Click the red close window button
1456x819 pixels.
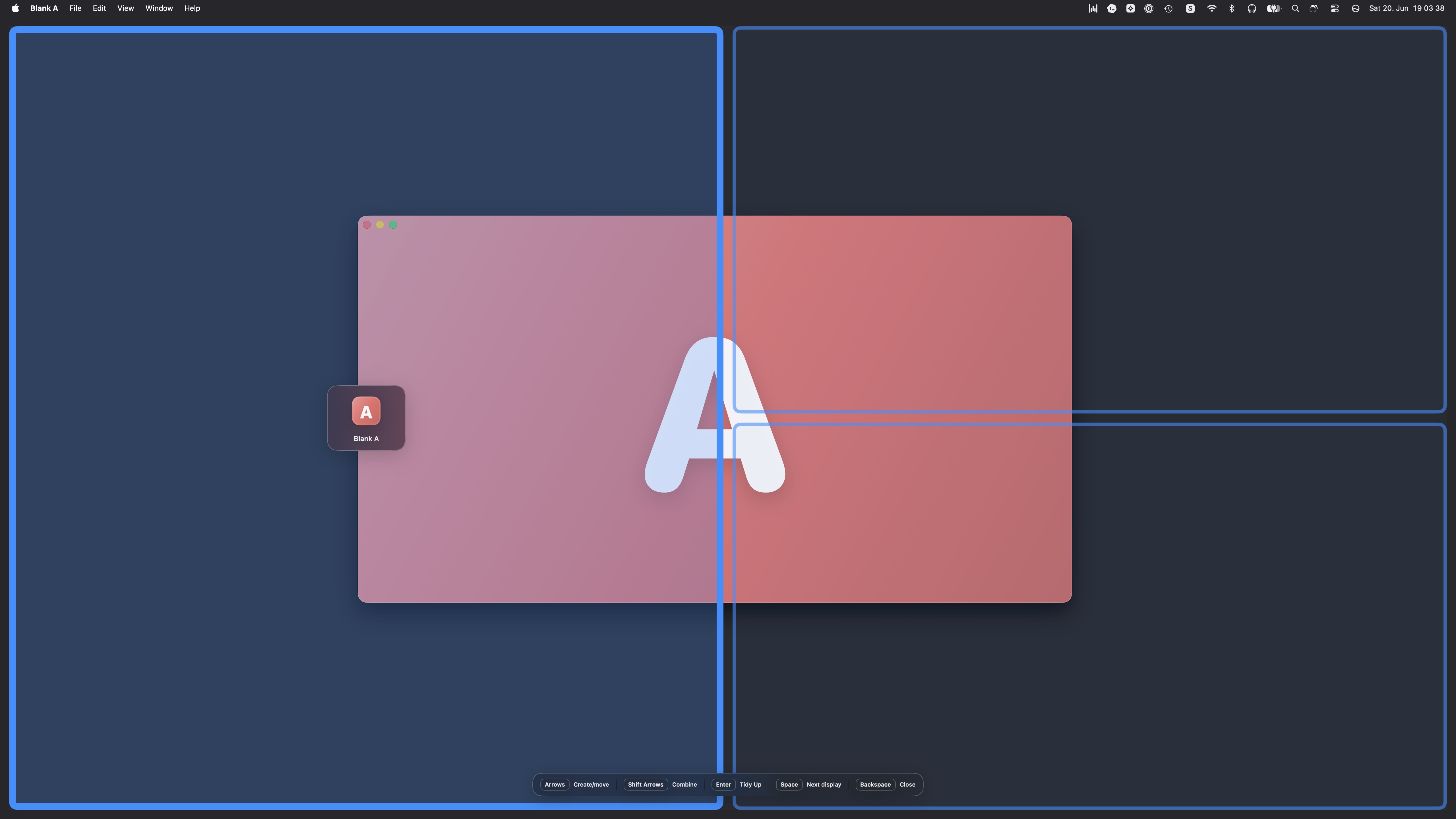click(x=367, y=225)
